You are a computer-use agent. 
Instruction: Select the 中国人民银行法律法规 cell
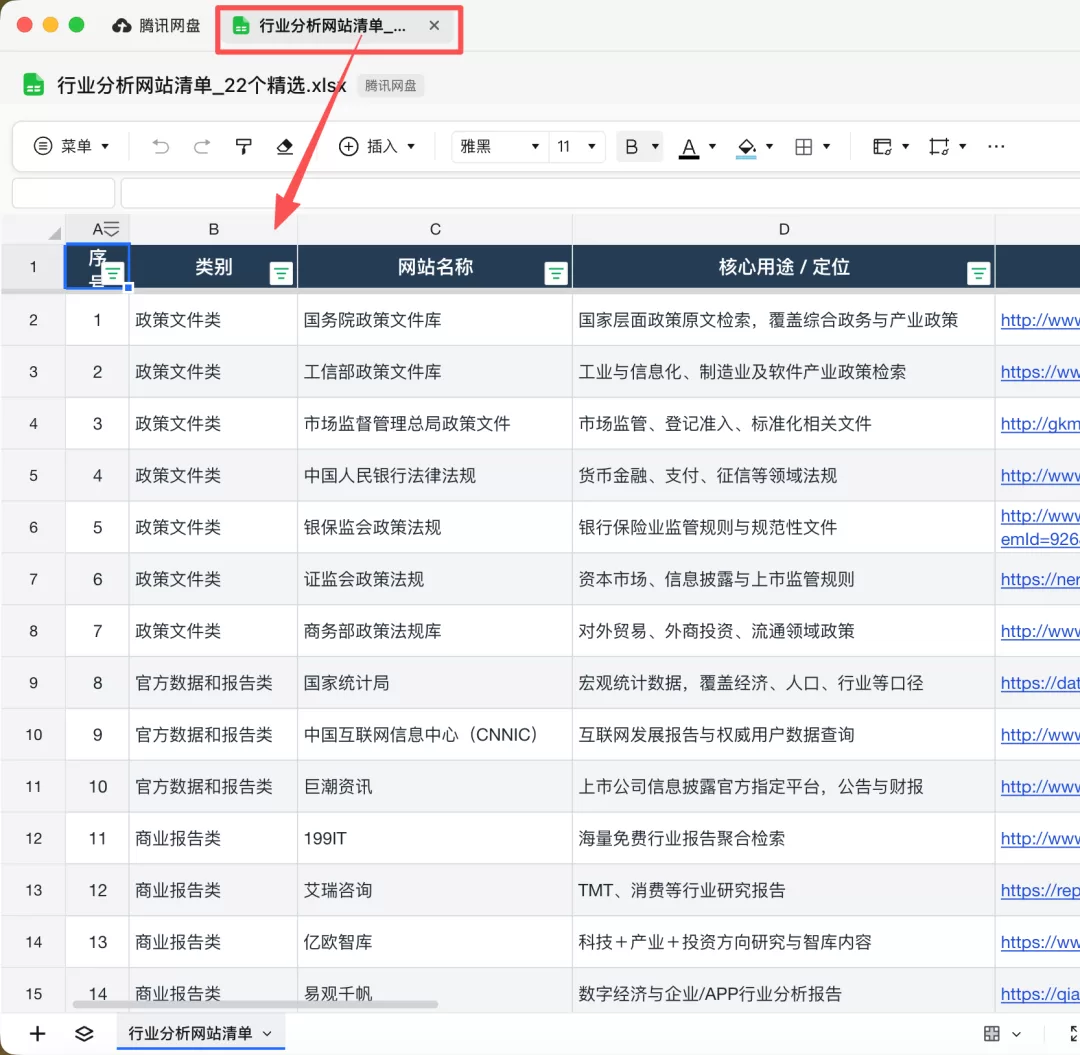(x=435, y=476)
